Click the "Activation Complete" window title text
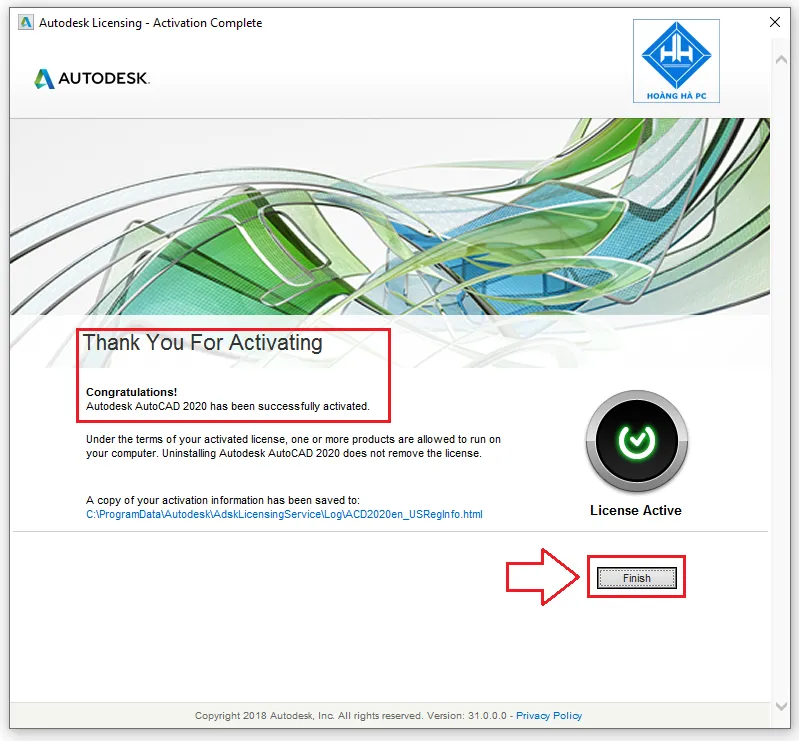Screen dimensions: 799x741 [207, 22]
